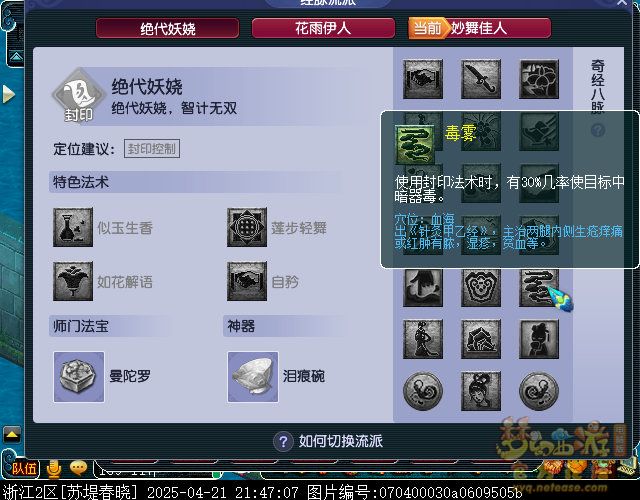Image resolution: width=640 pixels, height=500 pixels.
Task: Click the 封印控制 role suggestion tag
Action: [152, 149]
